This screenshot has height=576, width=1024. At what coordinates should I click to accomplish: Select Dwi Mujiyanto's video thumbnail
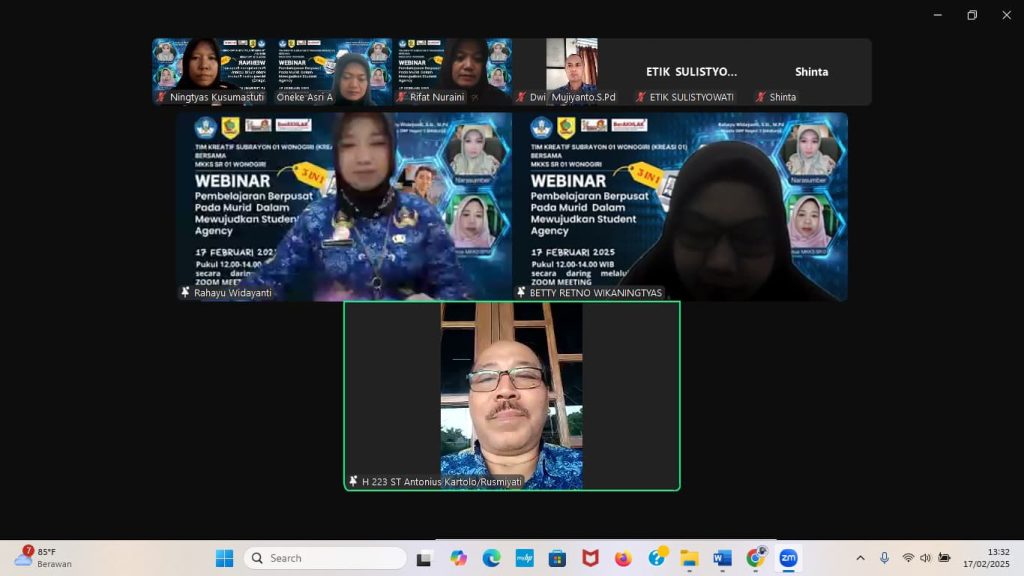[x=571, y=72]
